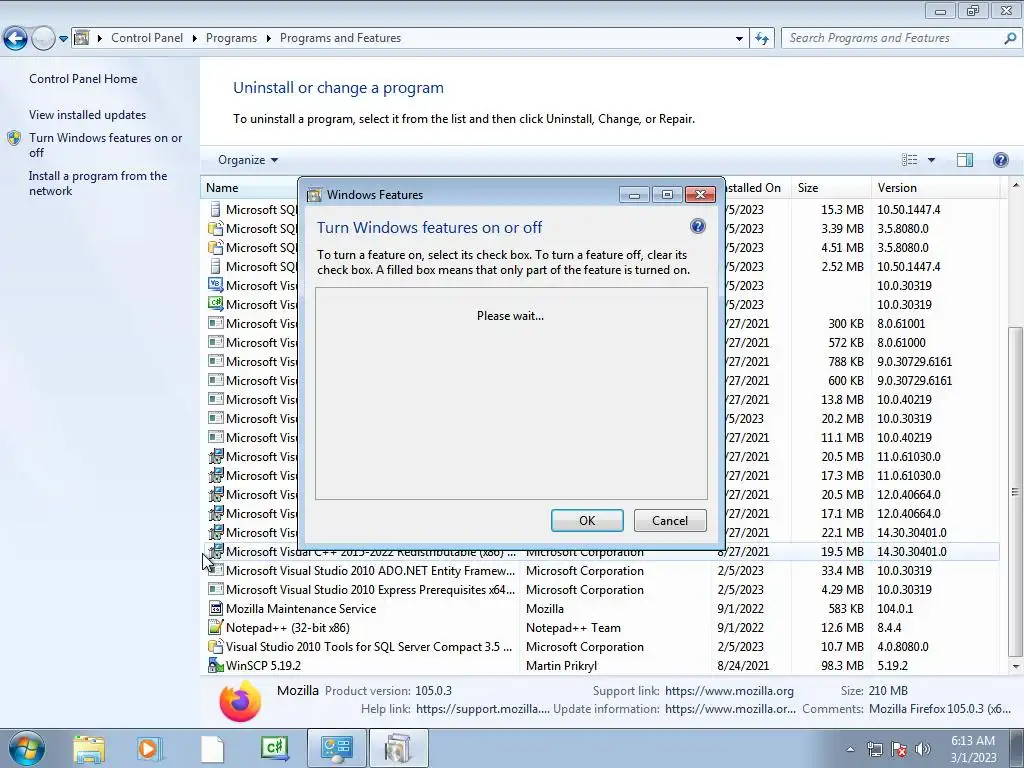The height and width of the screenshot is (768, 1024).
Task: Click the Mozilla Firefox logo in details pane
Action: (240, 701)
